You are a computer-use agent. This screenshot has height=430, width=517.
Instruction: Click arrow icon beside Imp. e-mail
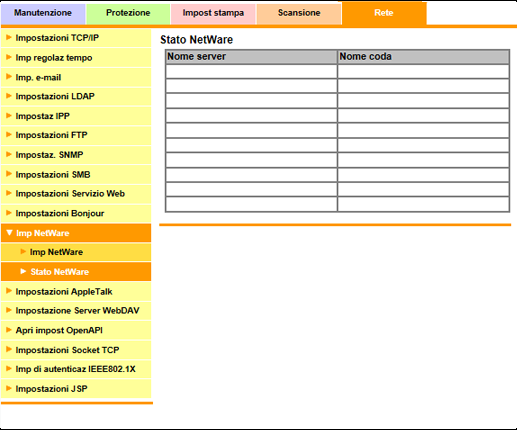(9, 77)
